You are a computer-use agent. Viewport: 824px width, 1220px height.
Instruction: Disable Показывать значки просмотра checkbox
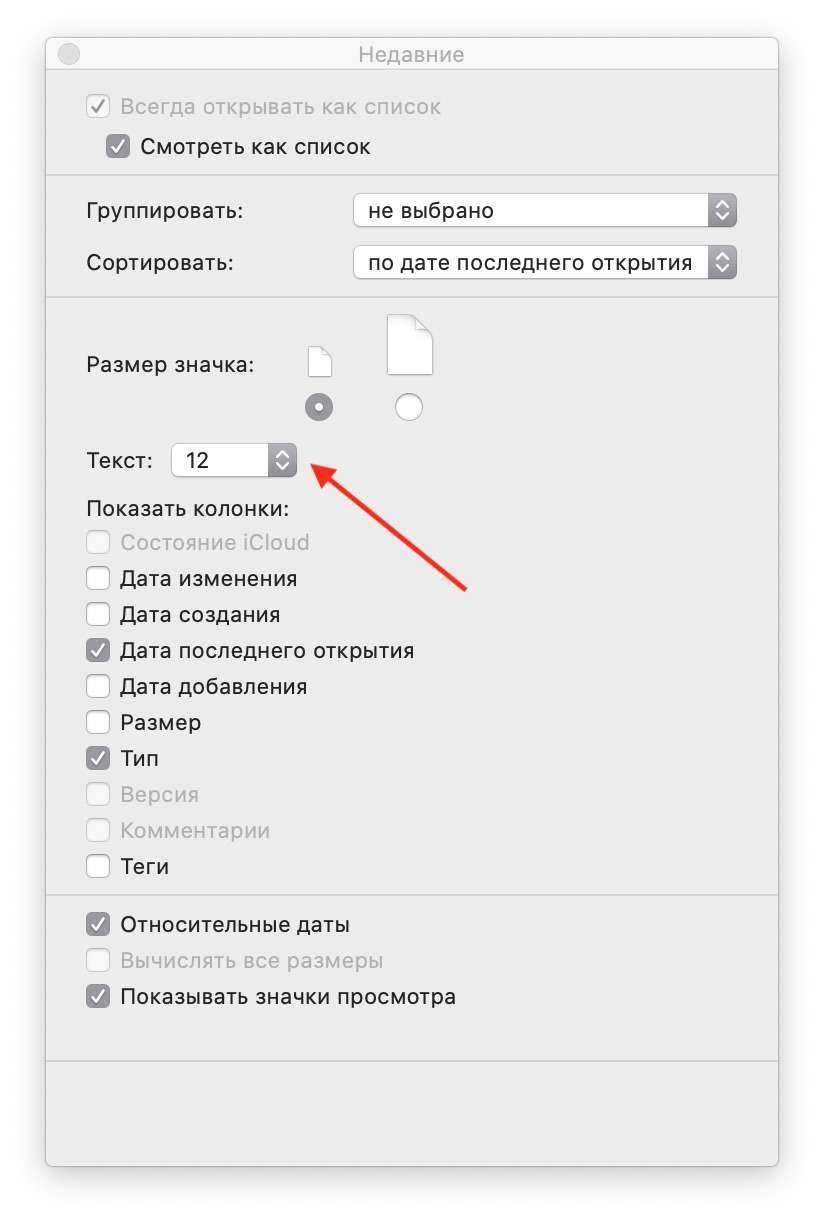[98, 997]
